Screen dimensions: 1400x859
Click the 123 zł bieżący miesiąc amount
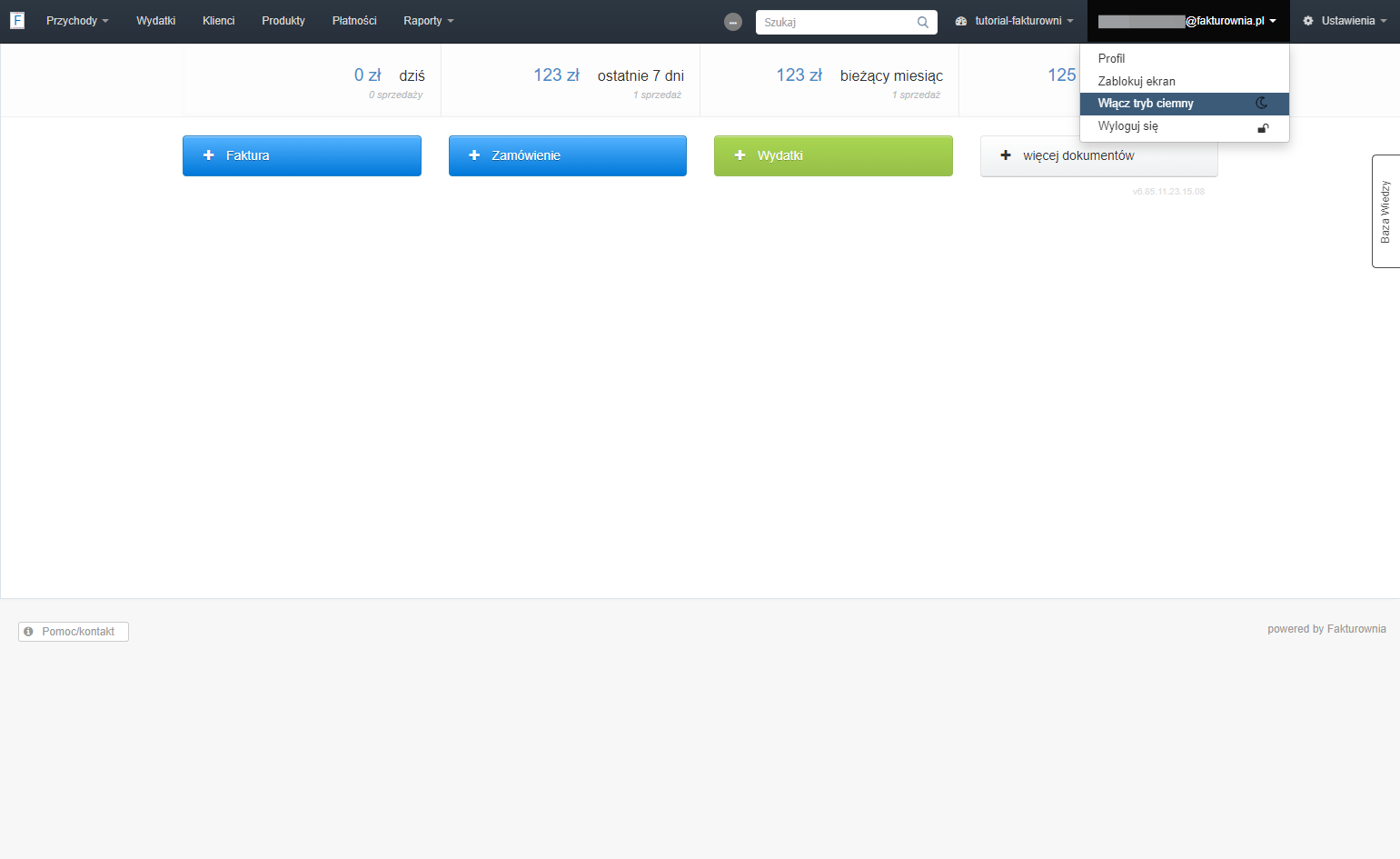(x=799, y=75)
